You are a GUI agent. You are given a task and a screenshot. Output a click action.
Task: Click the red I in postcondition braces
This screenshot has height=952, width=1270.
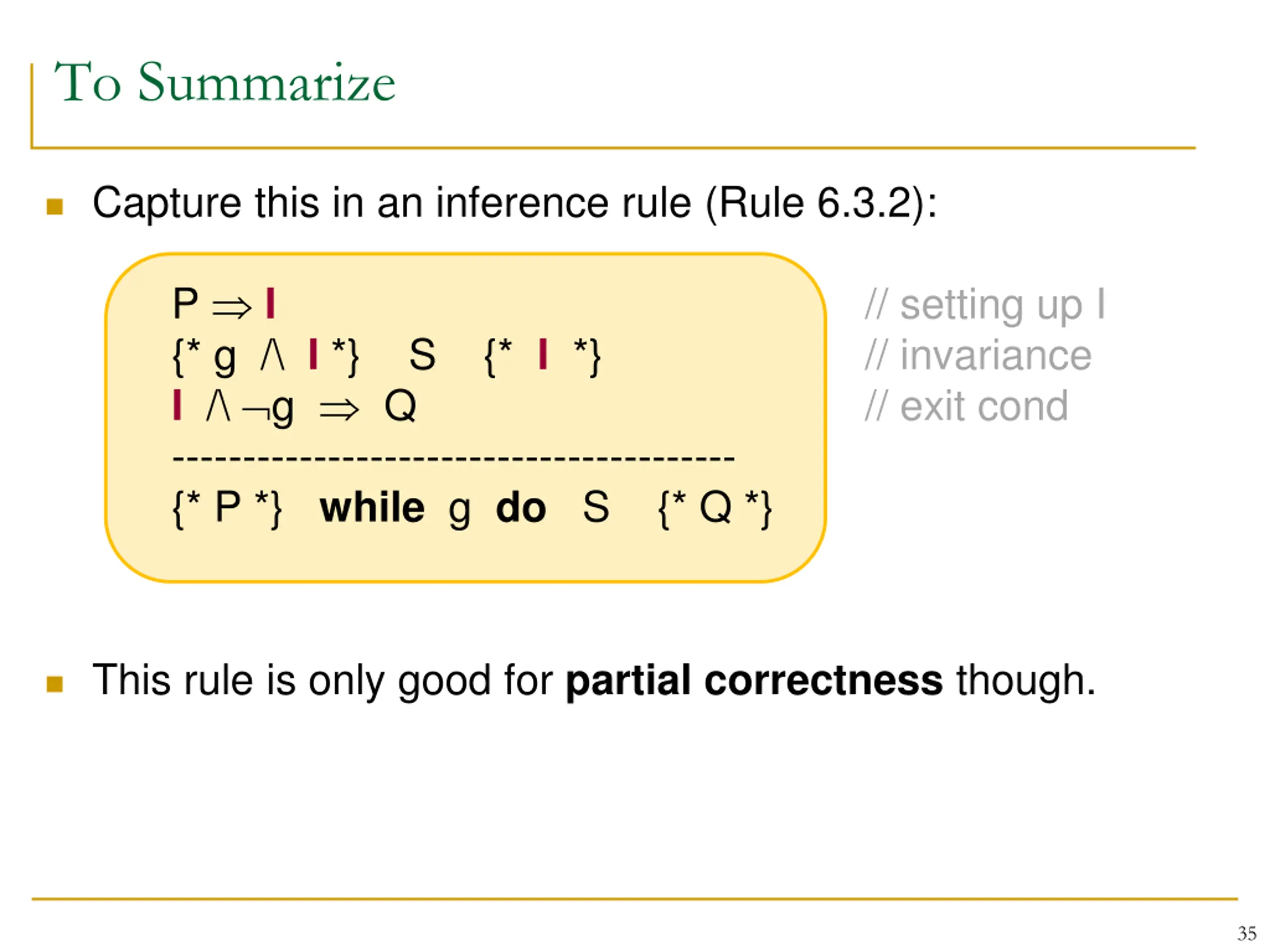543,354
